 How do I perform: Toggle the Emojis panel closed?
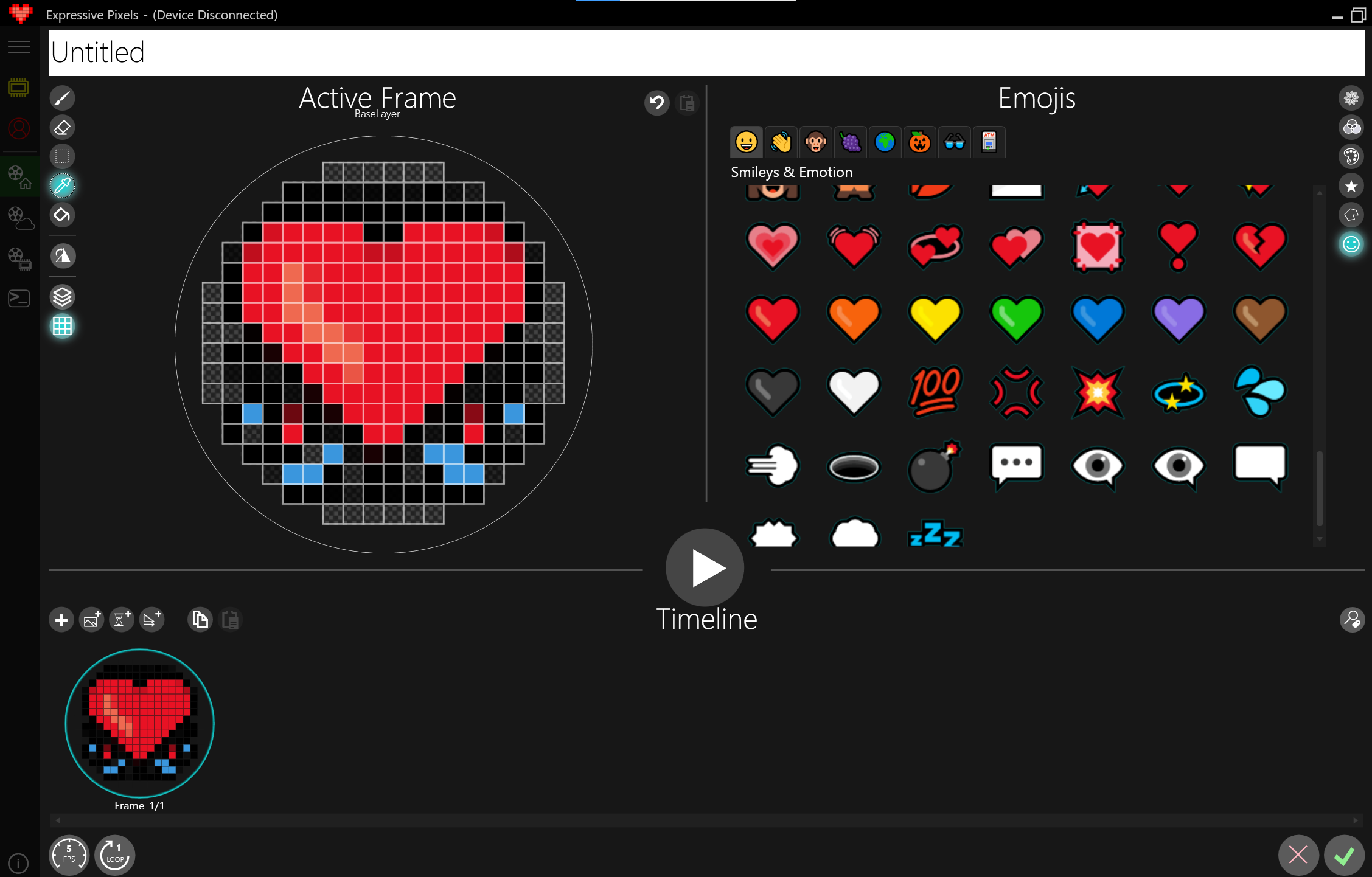tap(1352, 243)
